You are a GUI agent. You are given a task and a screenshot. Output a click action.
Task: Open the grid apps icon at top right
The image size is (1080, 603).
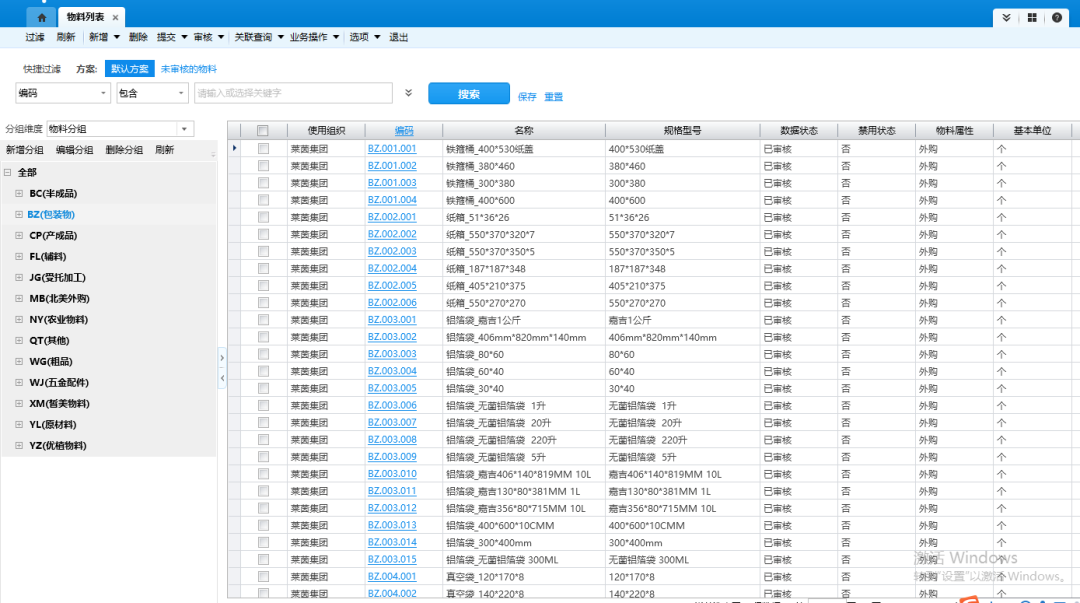pos(1032,17)
